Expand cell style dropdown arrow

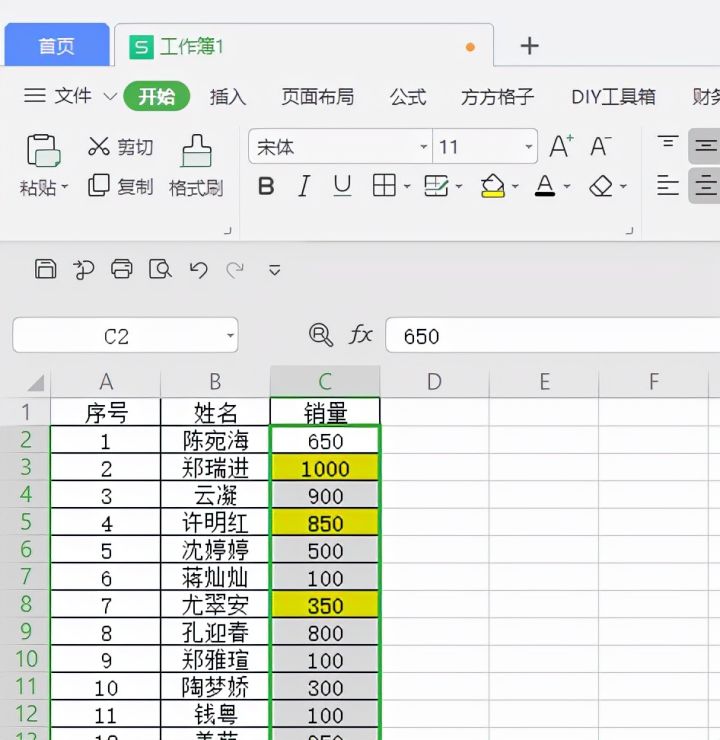click(459, 186)
